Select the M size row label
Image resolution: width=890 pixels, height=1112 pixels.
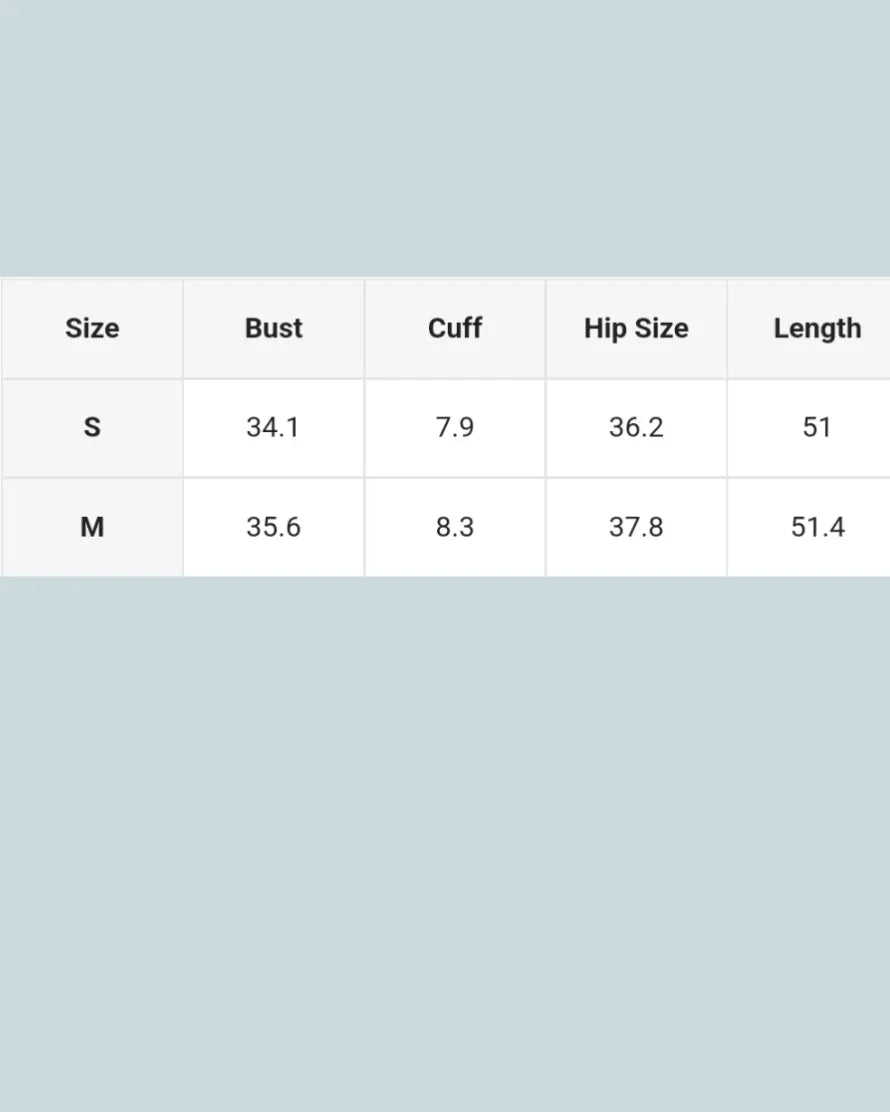[x=92, y=527]
